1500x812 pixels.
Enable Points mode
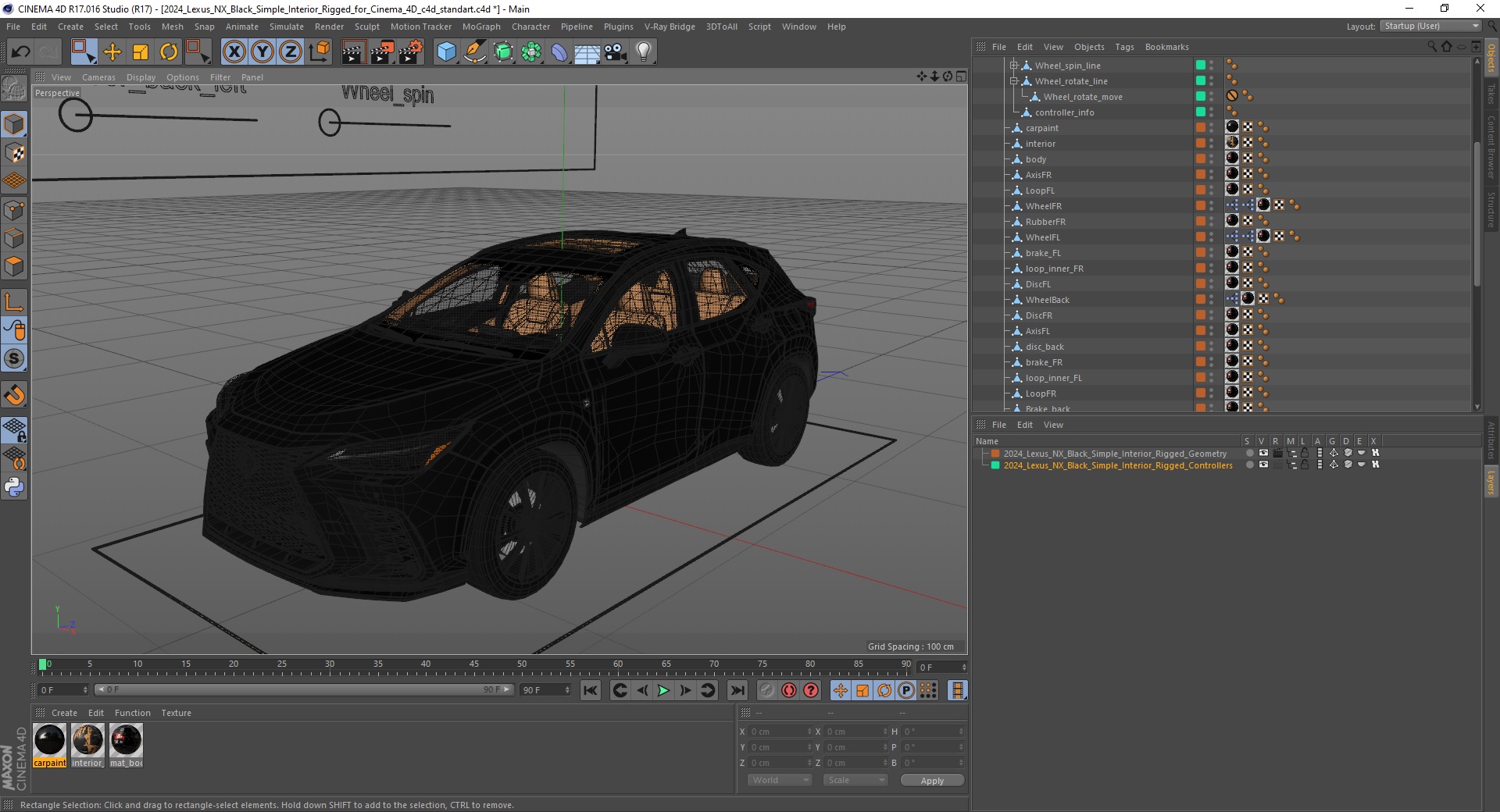tap(14, 209)
